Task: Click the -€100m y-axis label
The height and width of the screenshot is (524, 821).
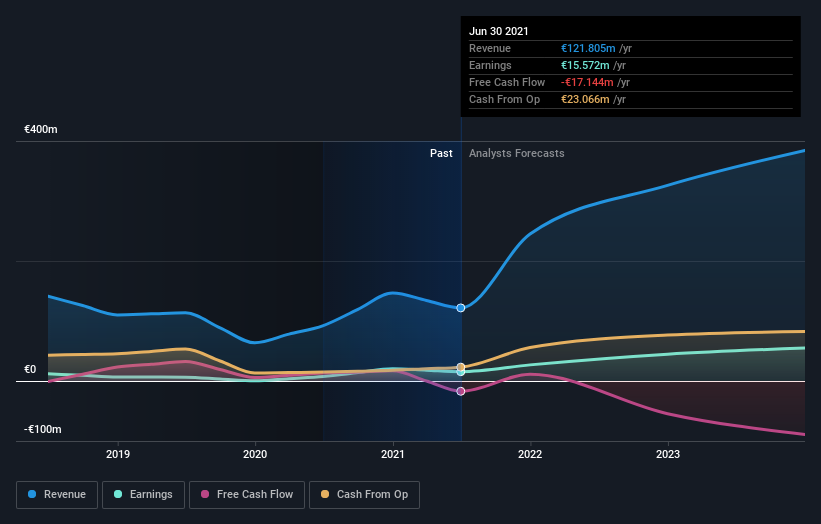Action: (x=42, y=429)
